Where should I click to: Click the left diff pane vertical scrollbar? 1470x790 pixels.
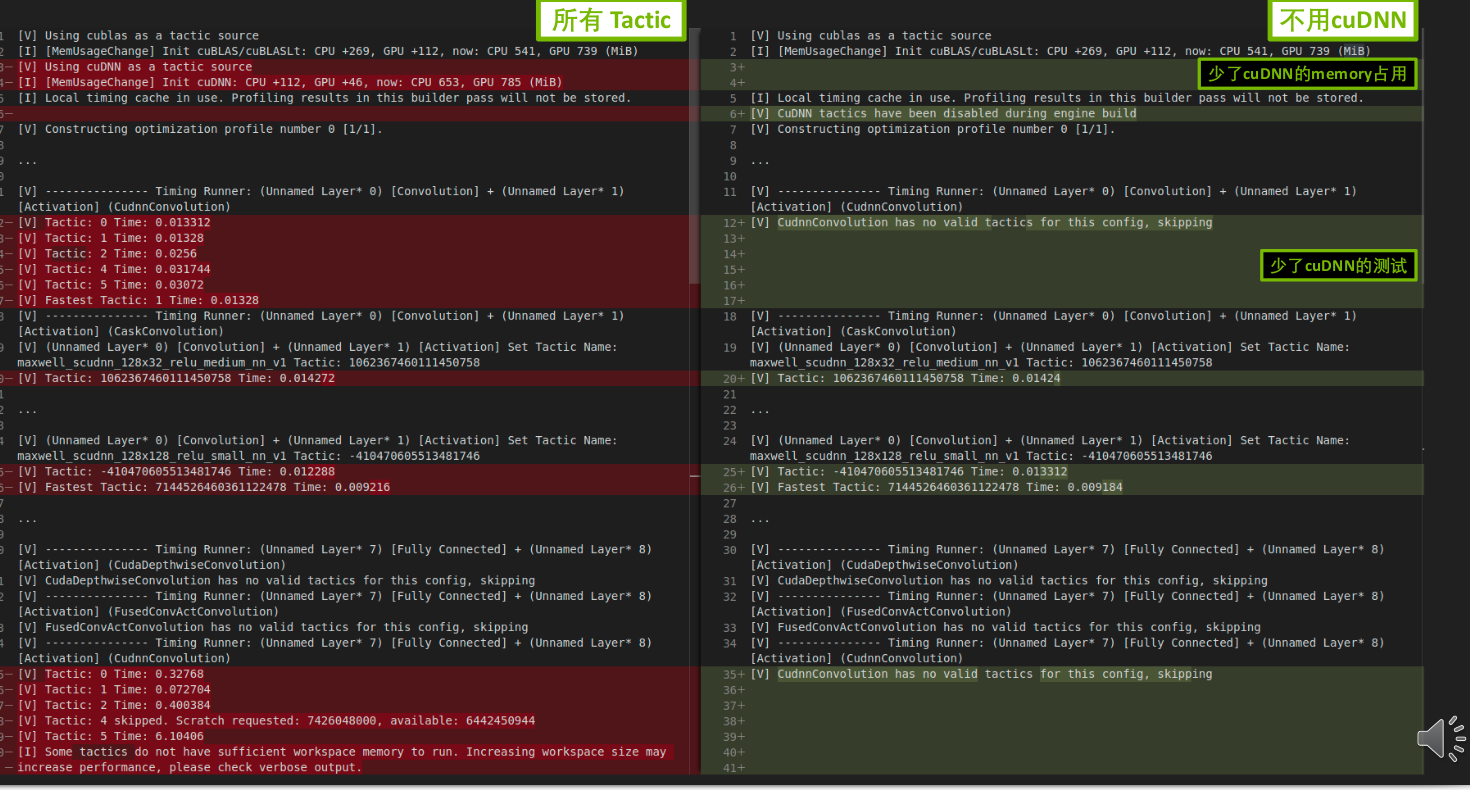pyautogui.click(x=695, y=150)
